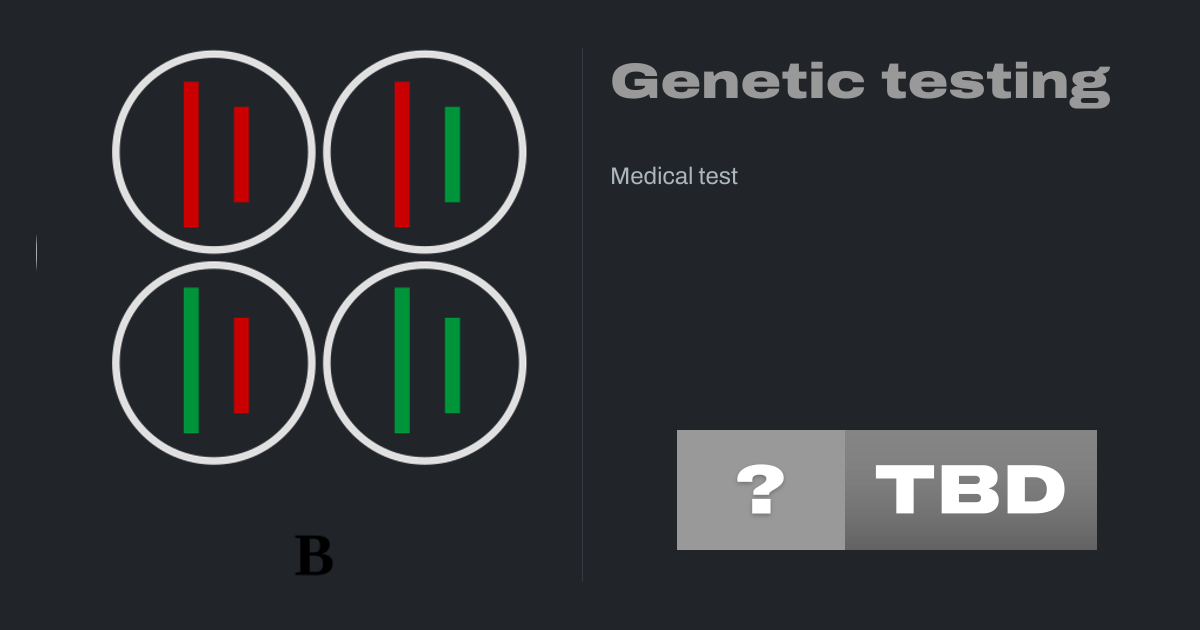This screenshot has height=630, width=1200.
Task: Click short green bar in top-right circle
Action: [x=452, y=154]
